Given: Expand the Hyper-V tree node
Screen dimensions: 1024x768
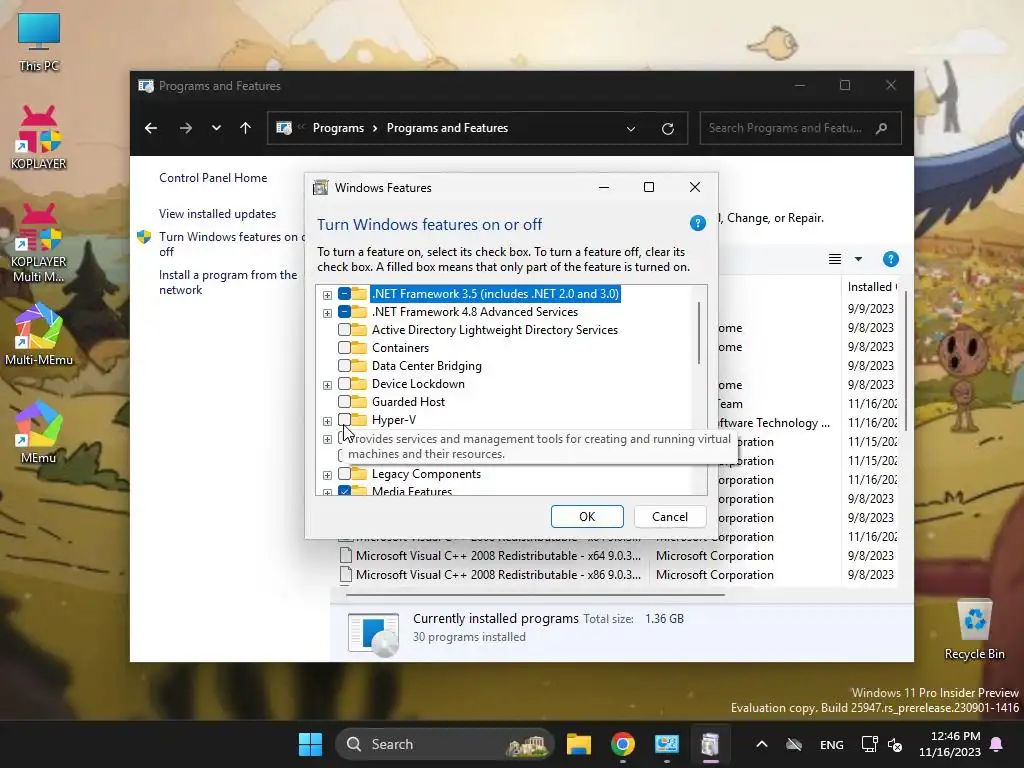Looking at the screenshot, I should pos(327,421).
